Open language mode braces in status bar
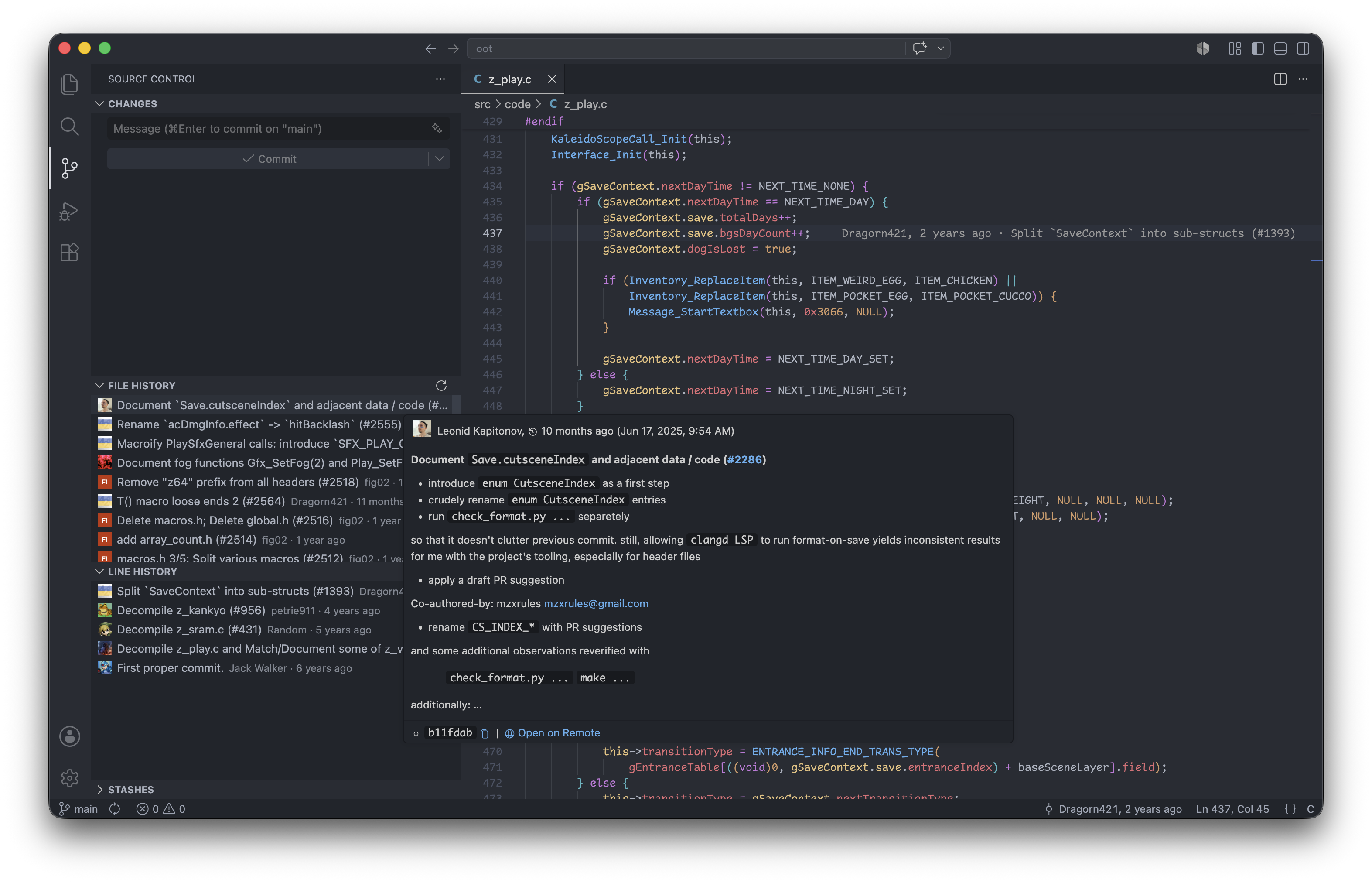Screen dimensions: 1372x883 [1290, 808]
